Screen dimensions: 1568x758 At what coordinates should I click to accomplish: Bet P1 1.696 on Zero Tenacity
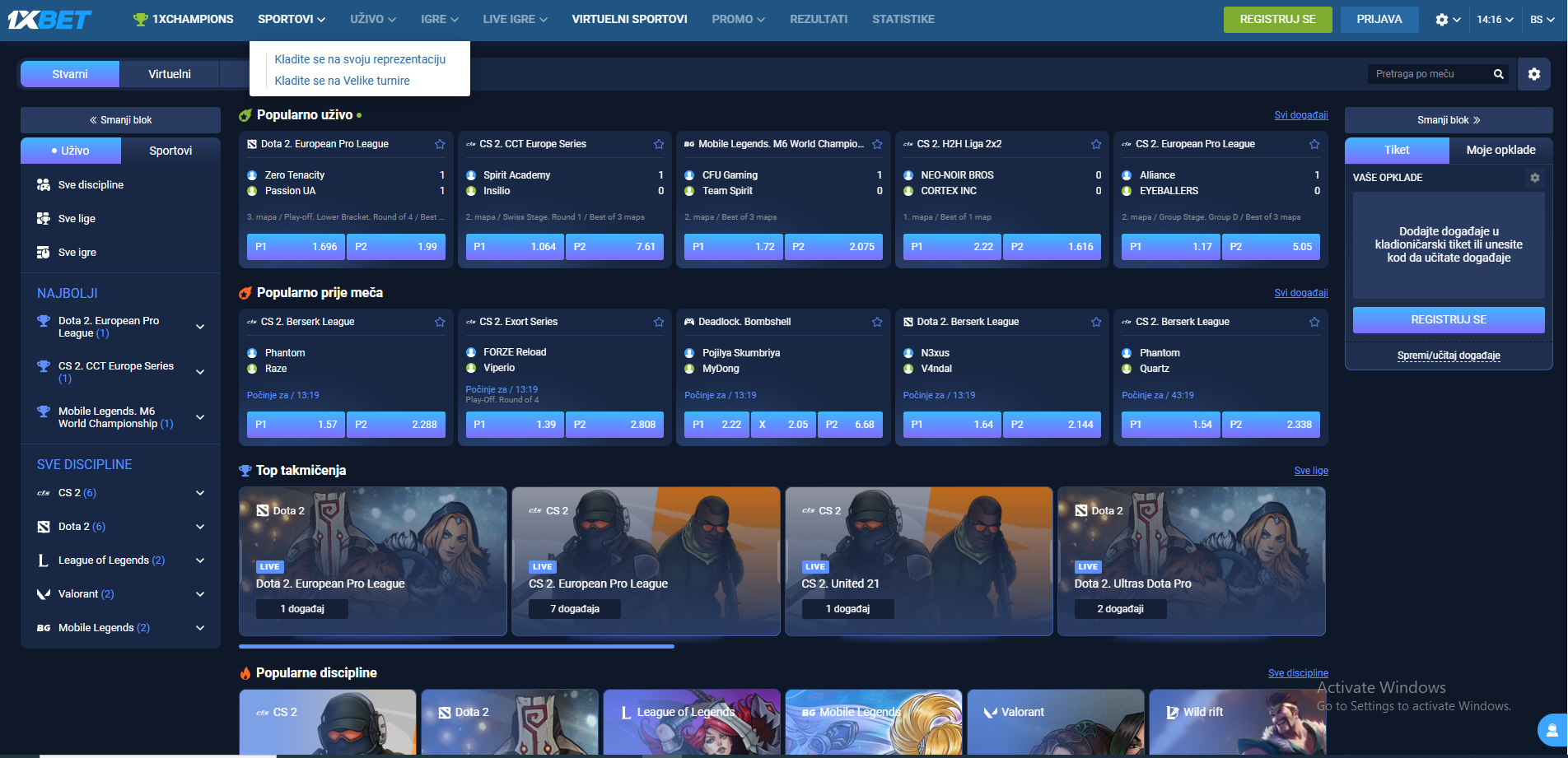pyautogui.click(x=296, y=247)
